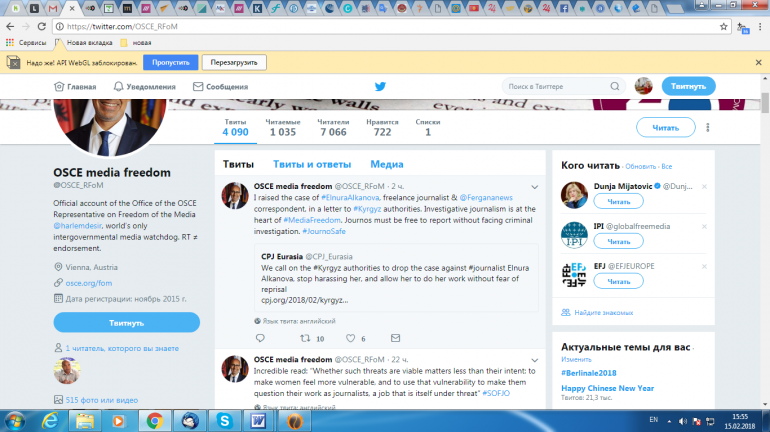Reply to the first tweet
Screen dimensions: 770x432
pos(260,338)
